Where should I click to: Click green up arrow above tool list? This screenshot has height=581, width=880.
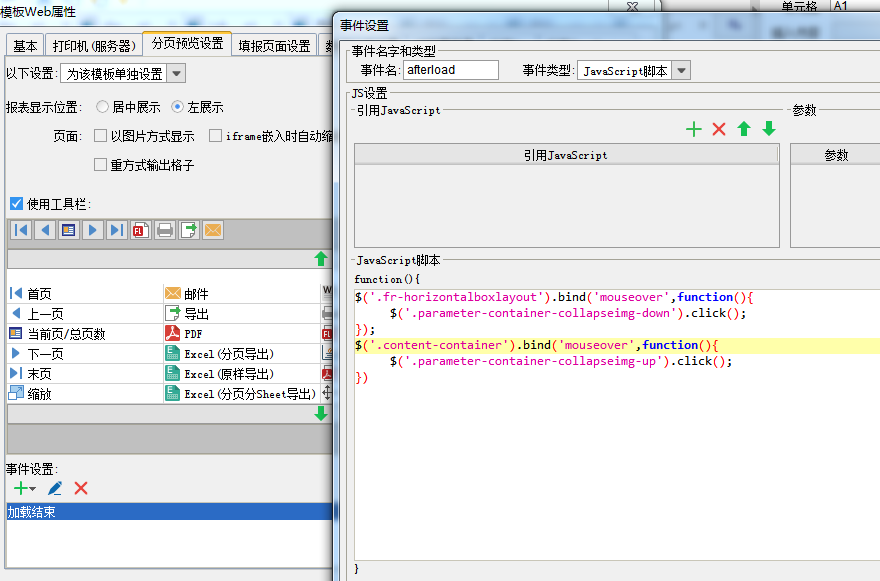click(x=321, y=259)
